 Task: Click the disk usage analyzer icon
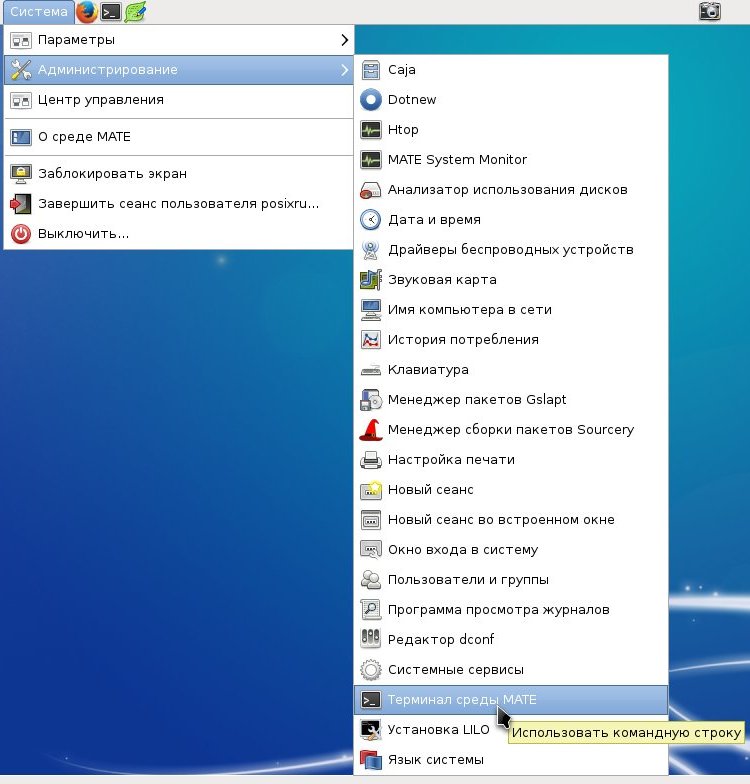[370, 190]
